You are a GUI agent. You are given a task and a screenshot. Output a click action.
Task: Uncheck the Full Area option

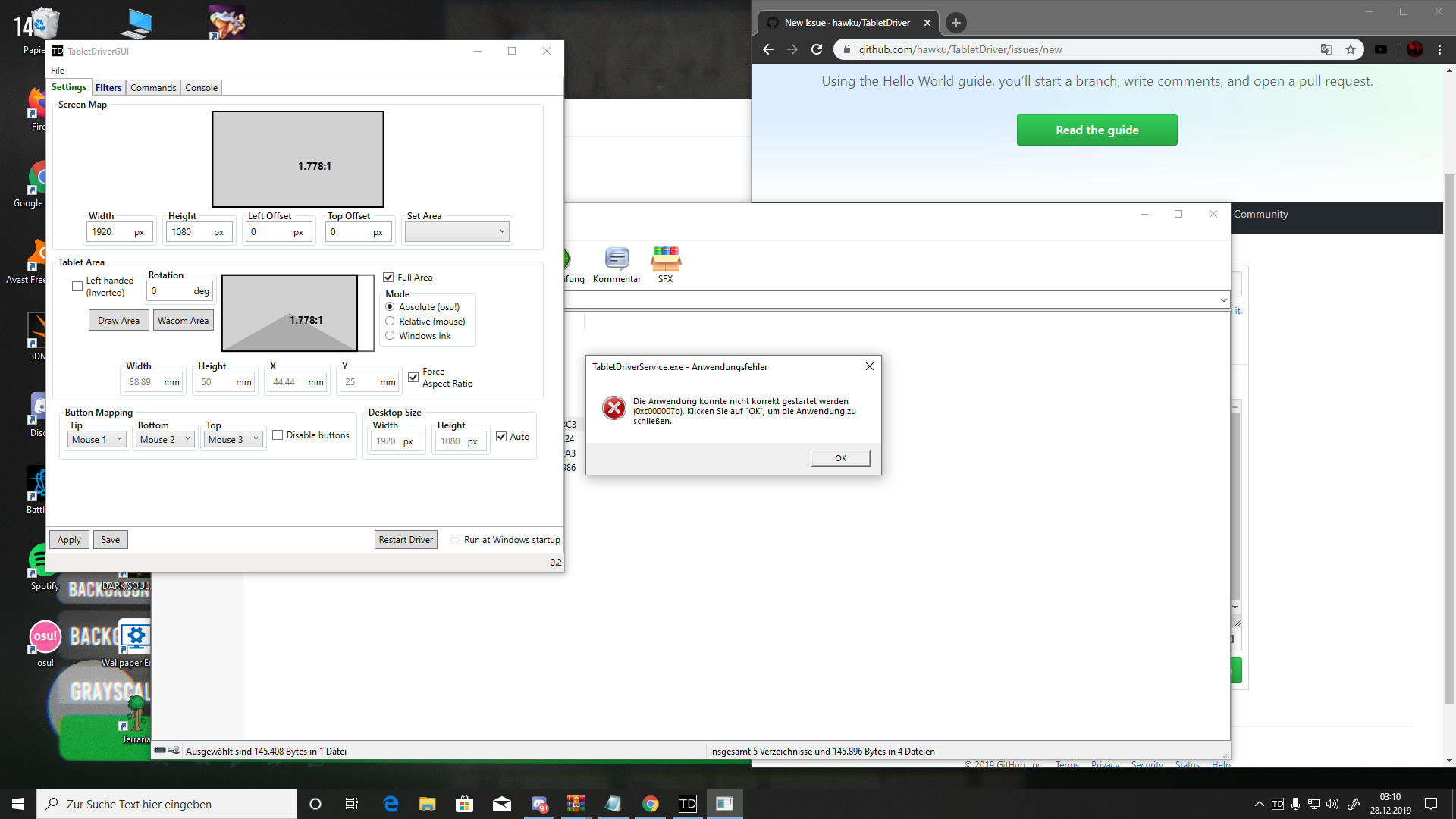click(388, 277)
